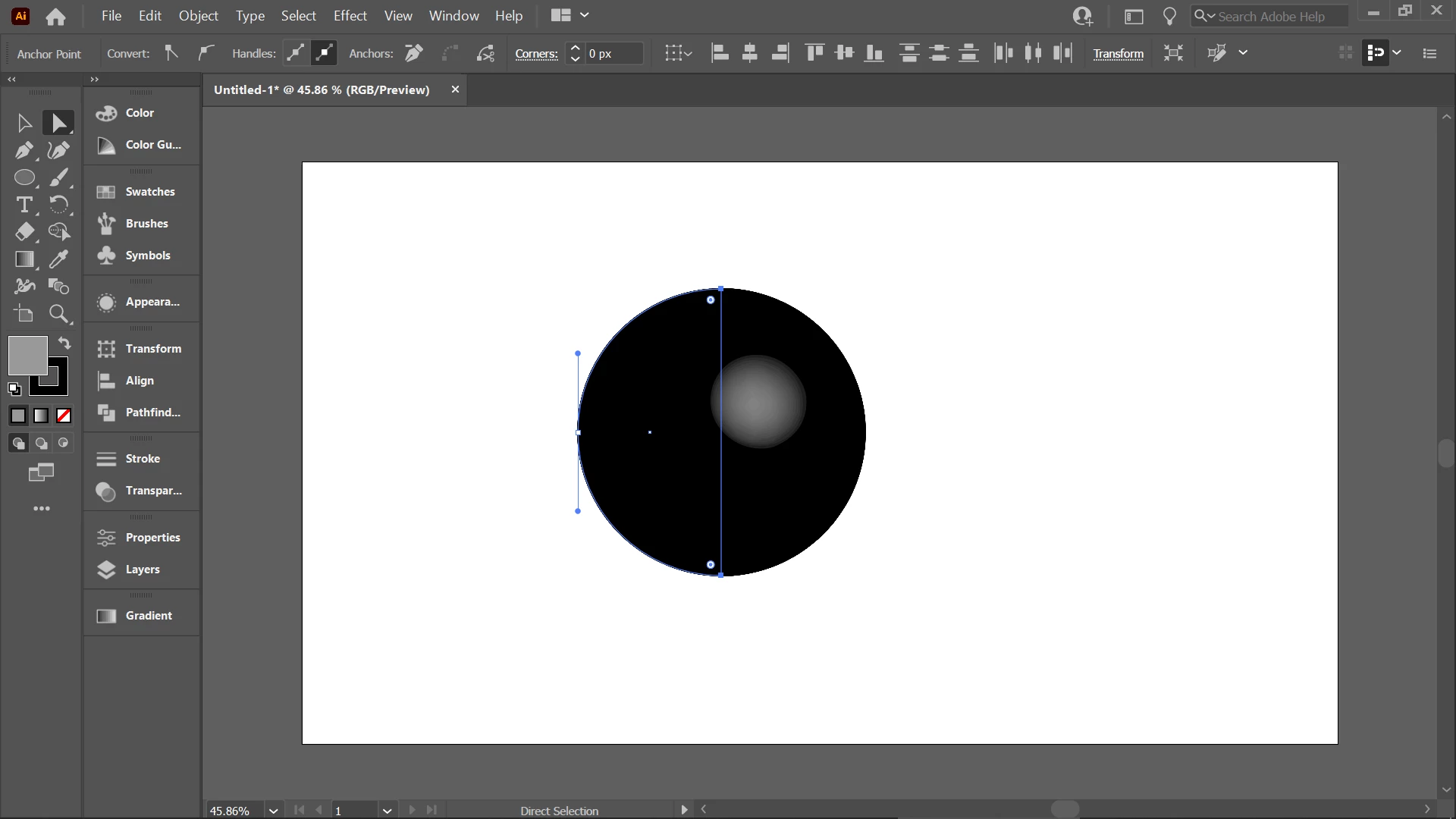The image size is (1456, 819).
Task: Select the Ellipse tool
Action: click(24, 177)
